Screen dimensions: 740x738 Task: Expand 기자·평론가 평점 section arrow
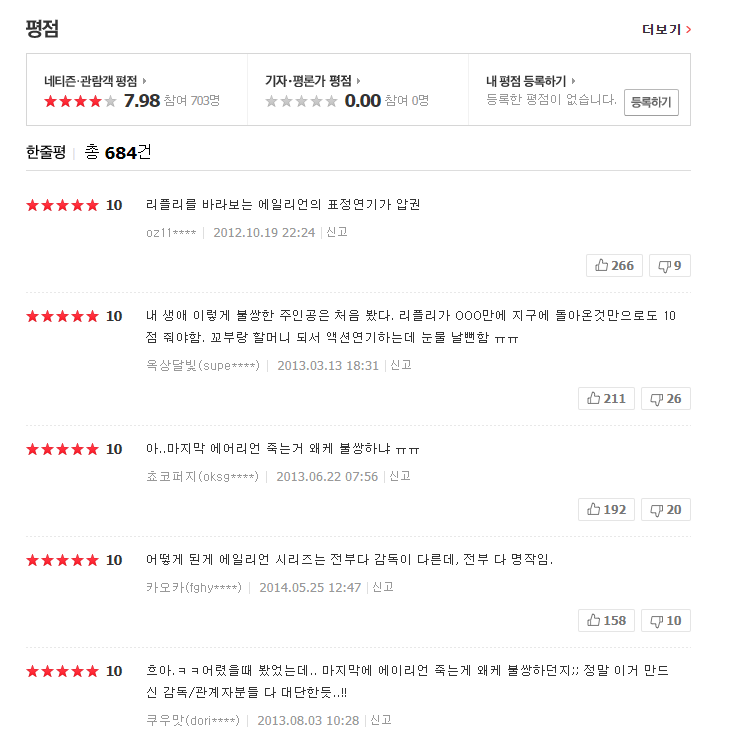[358, 81]
